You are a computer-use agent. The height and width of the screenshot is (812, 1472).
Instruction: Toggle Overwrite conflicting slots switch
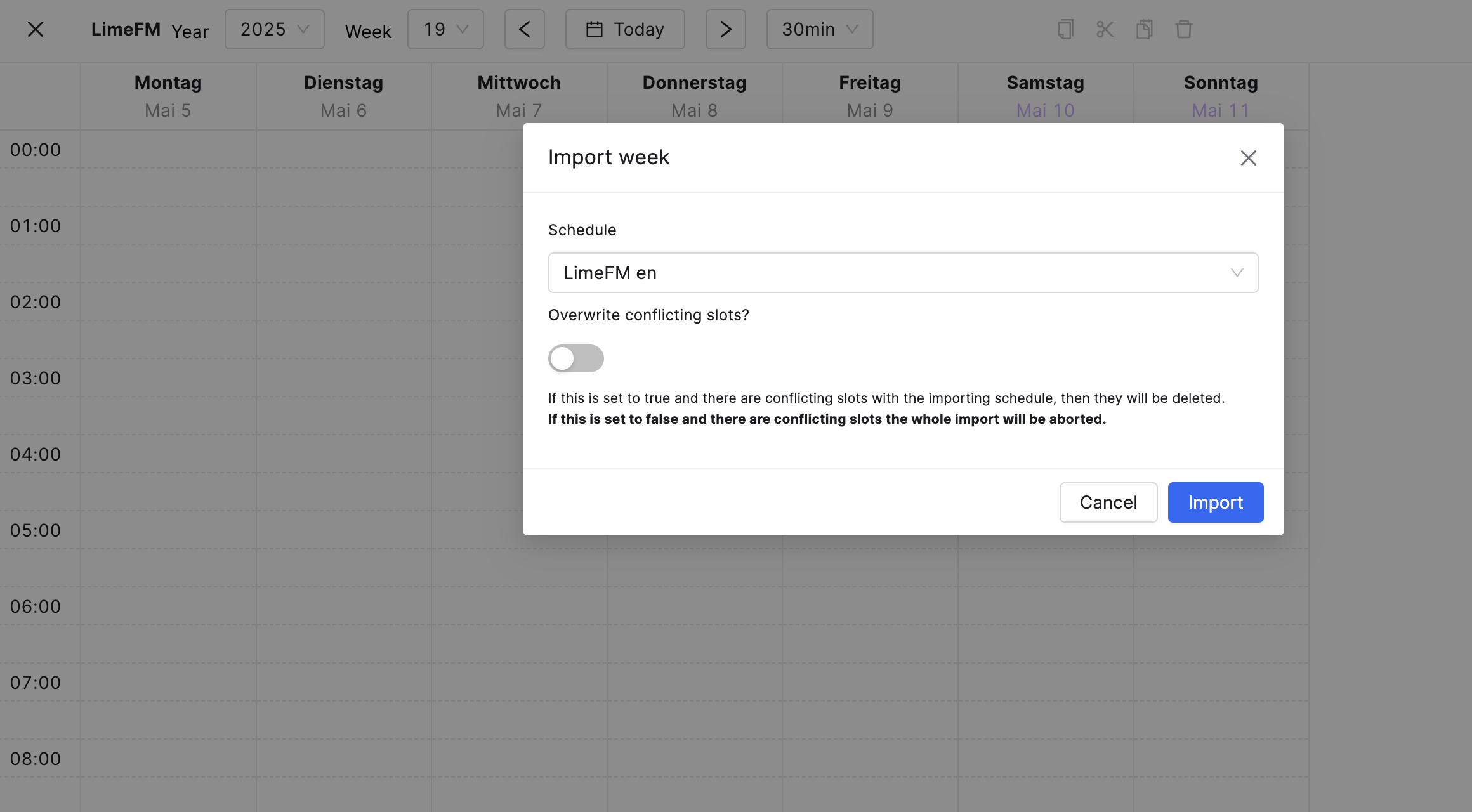click(x=576, y=358)
